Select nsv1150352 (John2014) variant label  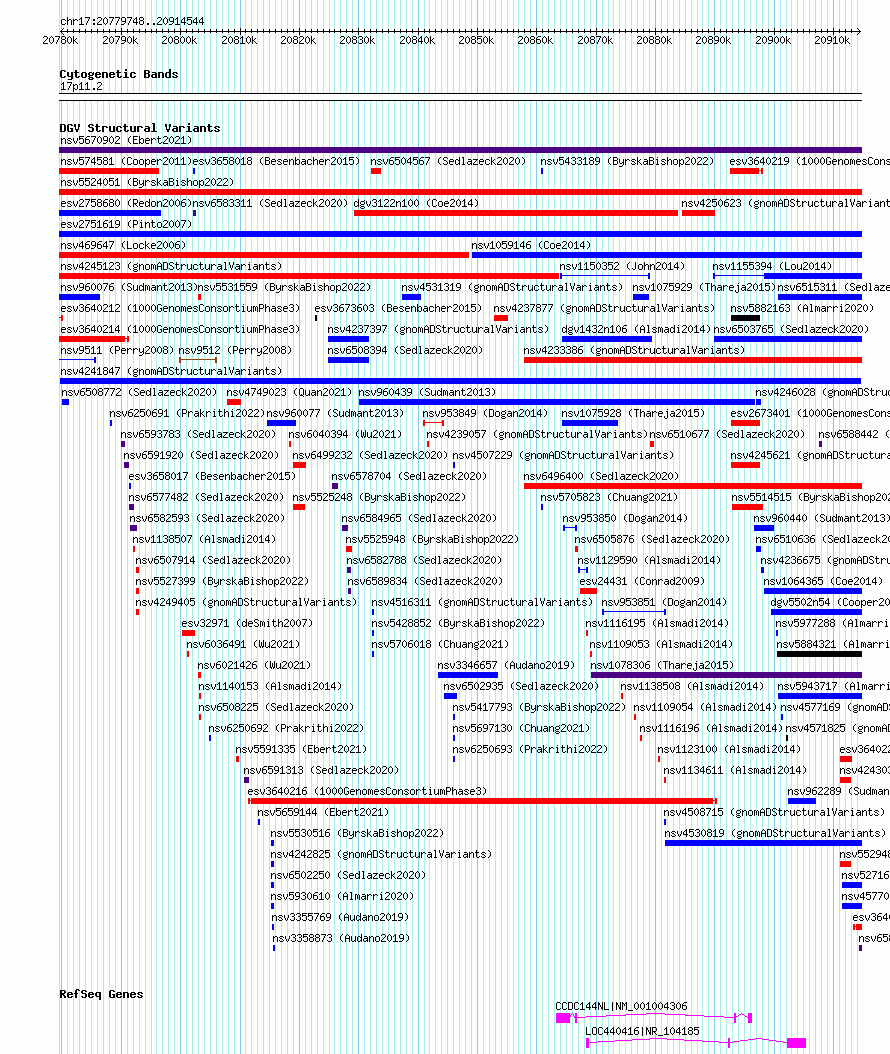pyautogui.click(x=622, y=266)
